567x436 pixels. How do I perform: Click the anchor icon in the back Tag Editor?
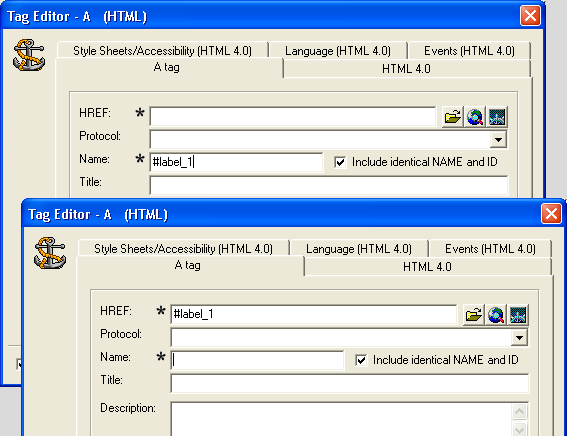pos(29,55)
